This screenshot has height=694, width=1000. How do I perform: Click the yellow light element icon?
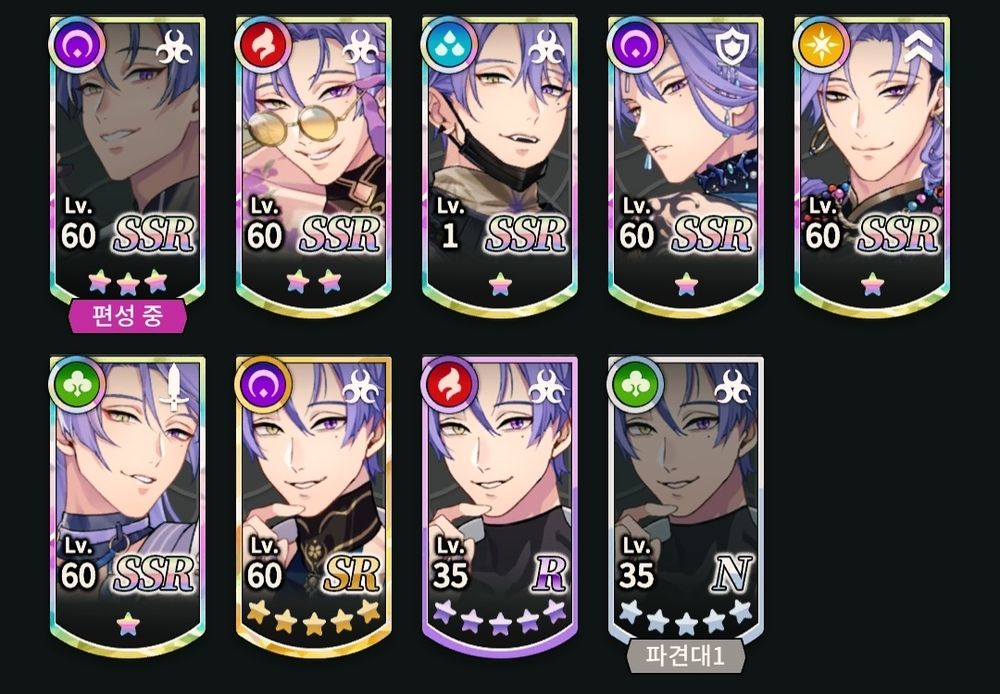821,45
